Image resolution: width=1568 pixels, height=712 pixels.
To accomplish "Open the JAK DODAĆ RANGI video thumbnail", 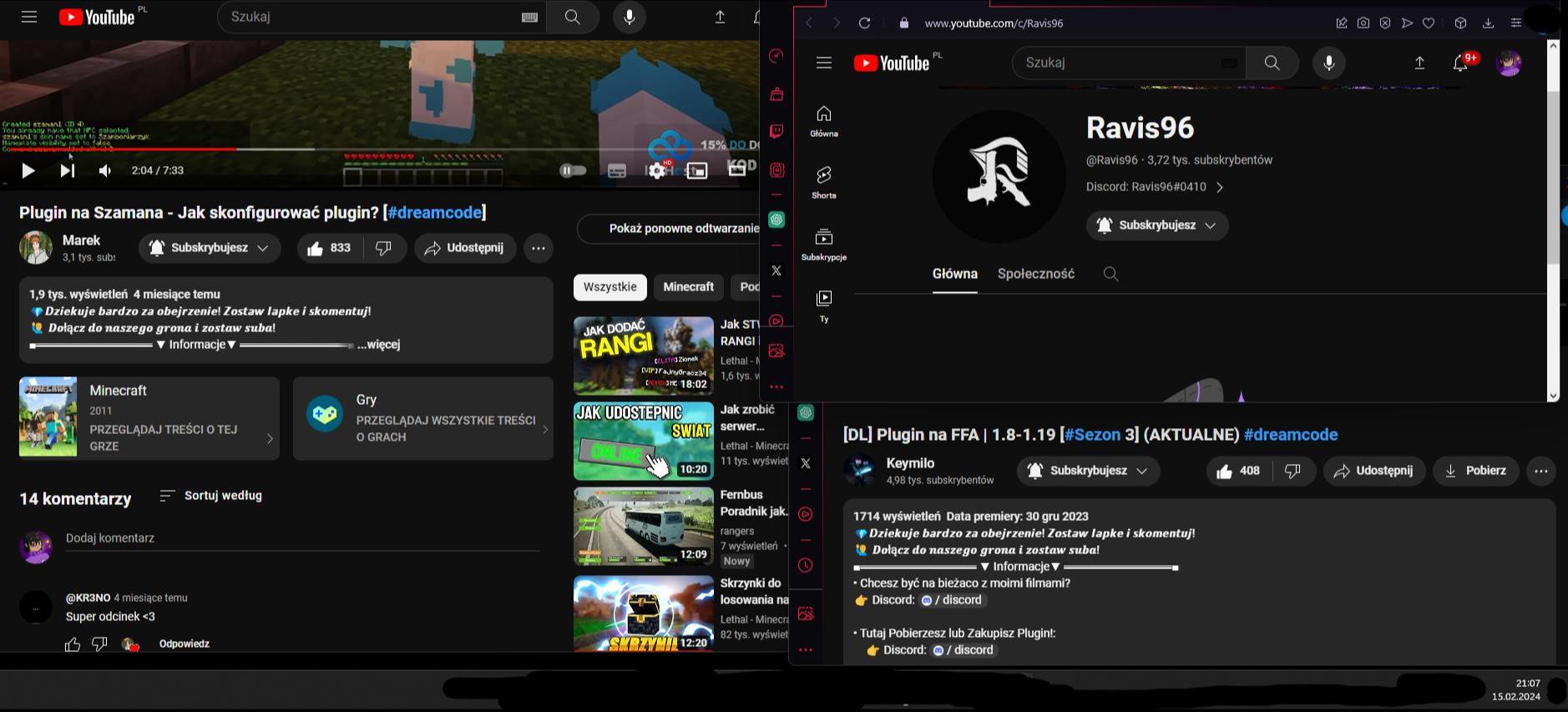I will pos(644,356).
